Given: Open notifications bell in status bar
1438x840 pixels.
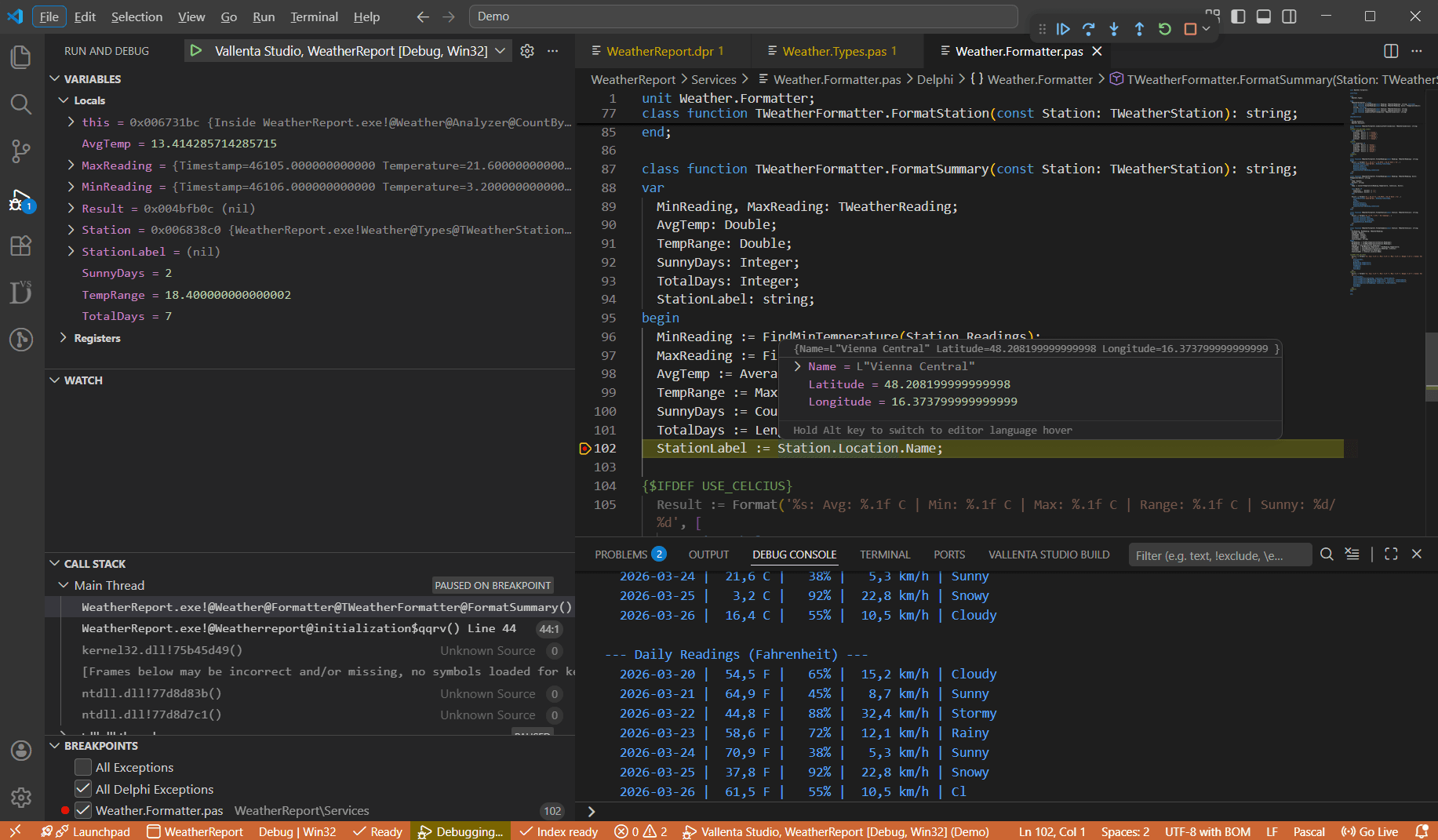Looking at the screenshot, I should (x=1422, y=831).
